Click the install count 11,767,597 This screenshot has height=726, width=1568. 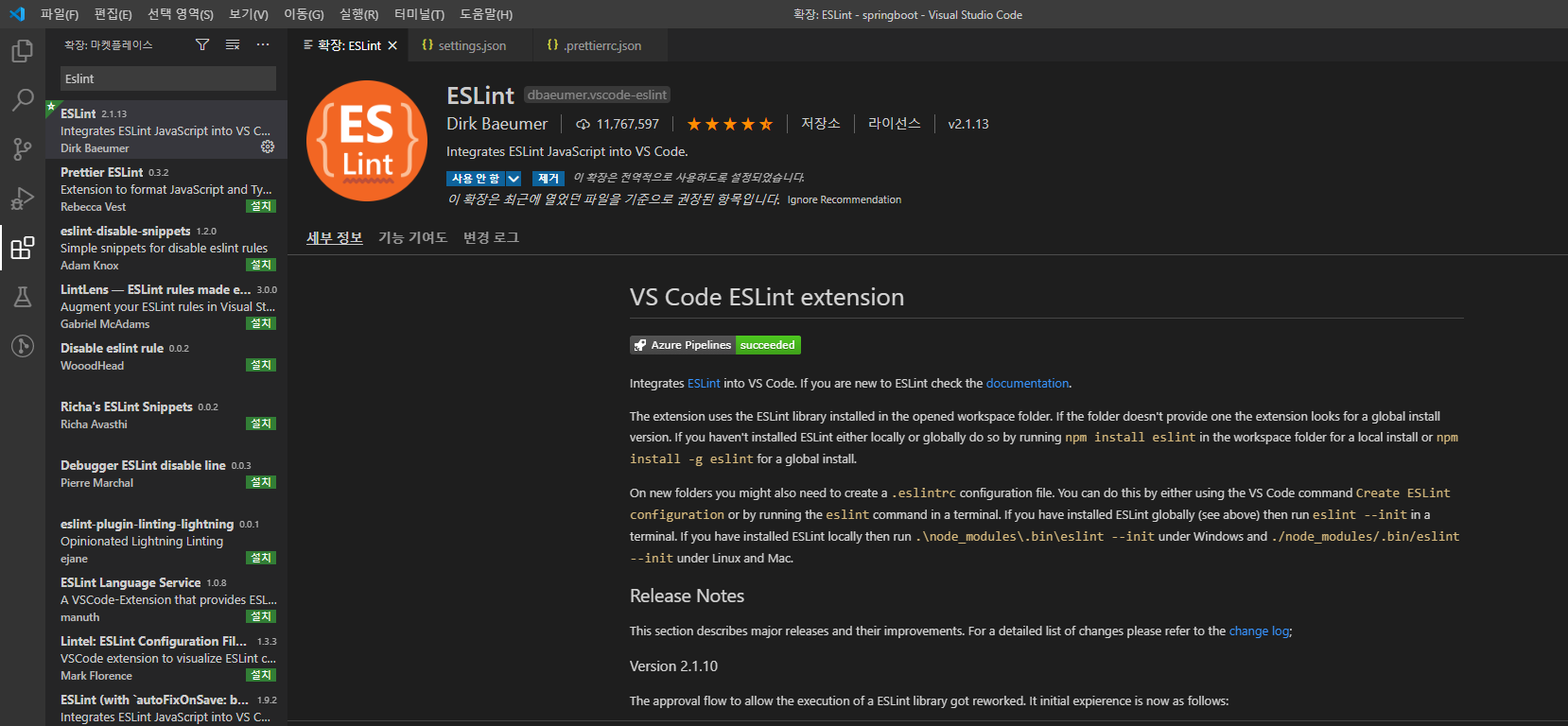[x=618, y=124]
